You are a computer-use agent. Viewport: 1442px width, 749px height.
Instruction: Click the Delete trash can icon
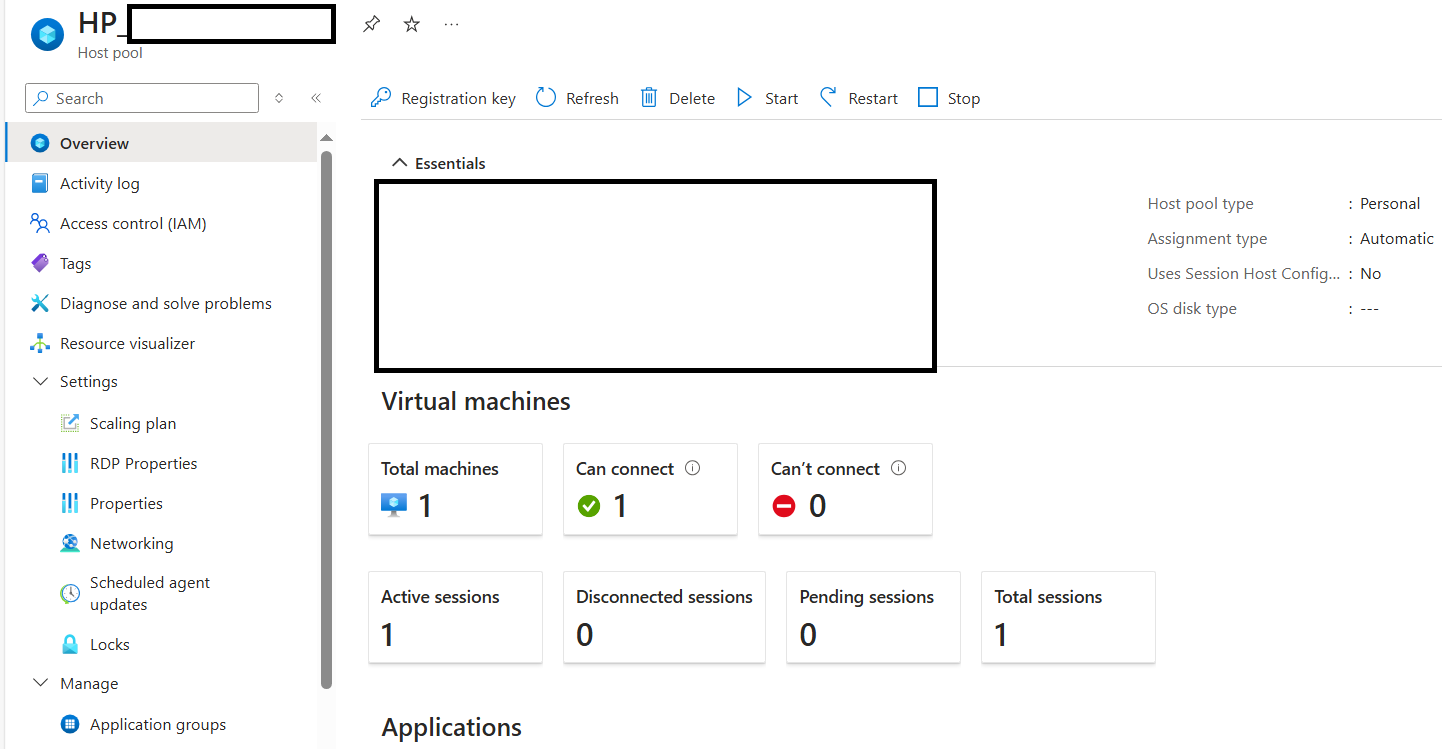click(x=649, y=98)
